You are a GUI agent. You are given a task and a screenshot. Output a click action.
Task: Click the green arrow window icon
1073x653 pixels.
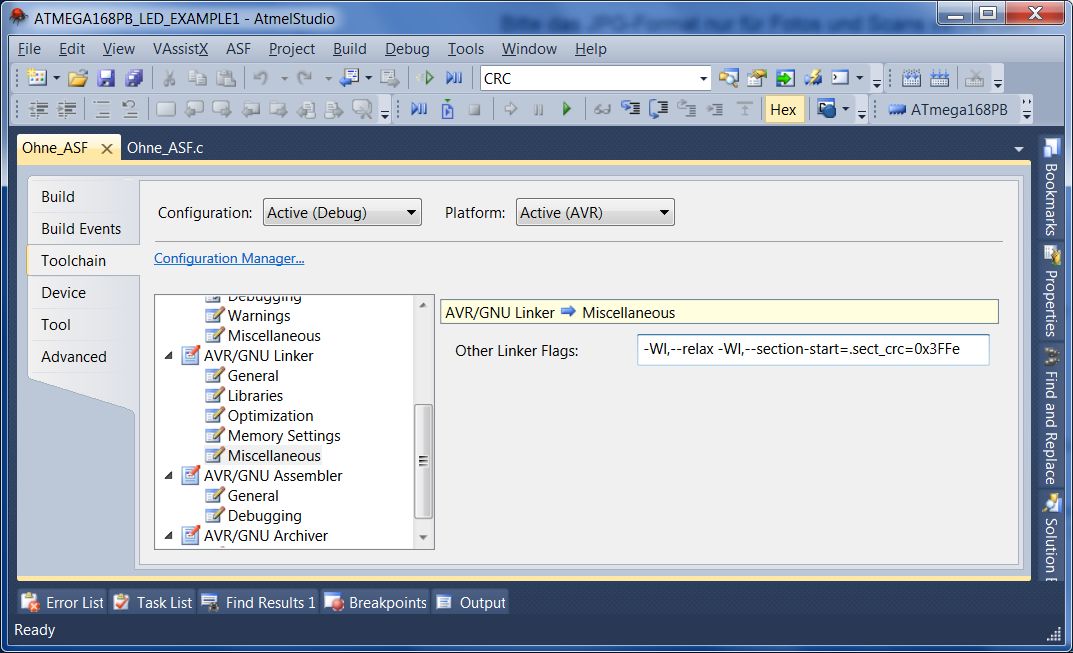point(785,78)
